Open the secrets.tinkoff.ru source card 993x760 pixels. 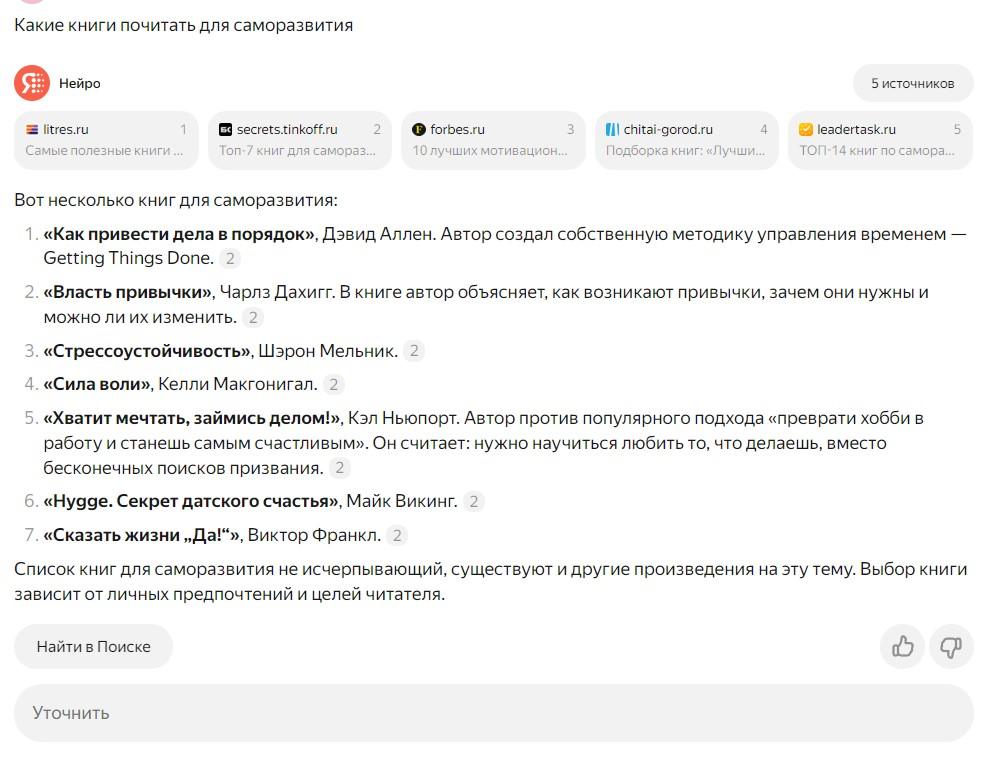click(x=299, y=140)
